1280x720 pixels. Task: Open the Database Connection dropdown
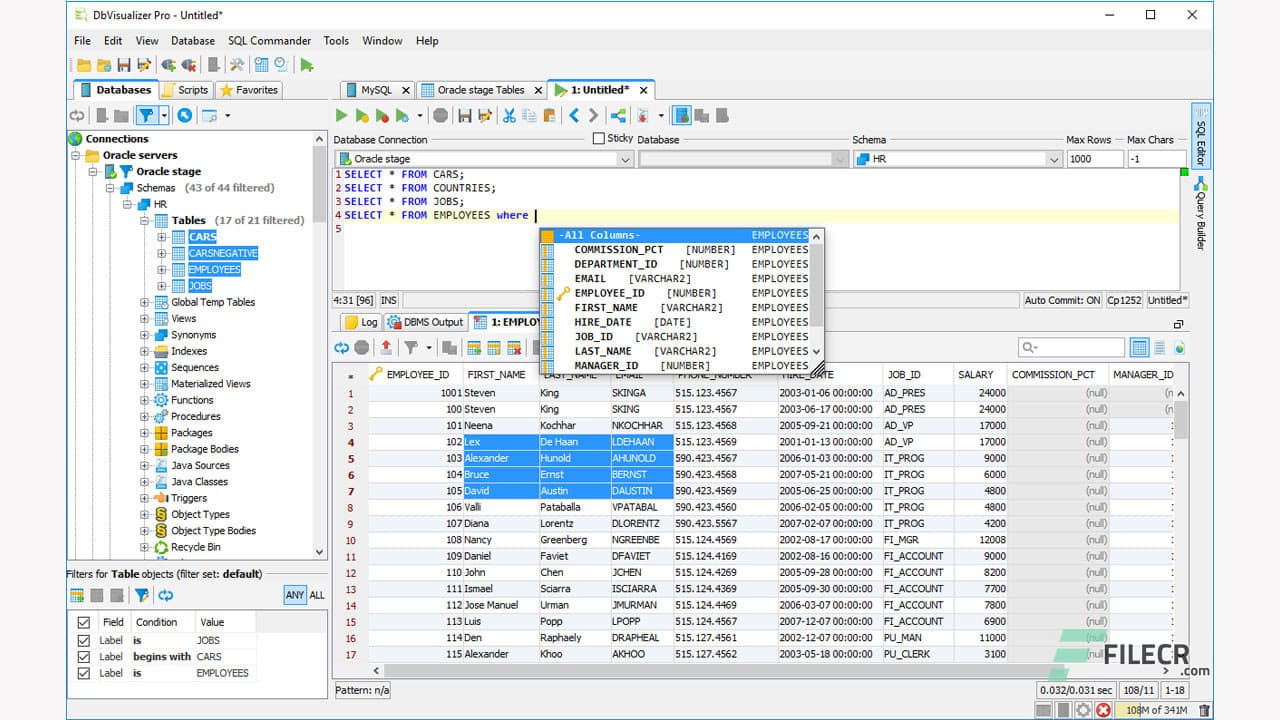(625, 158)
